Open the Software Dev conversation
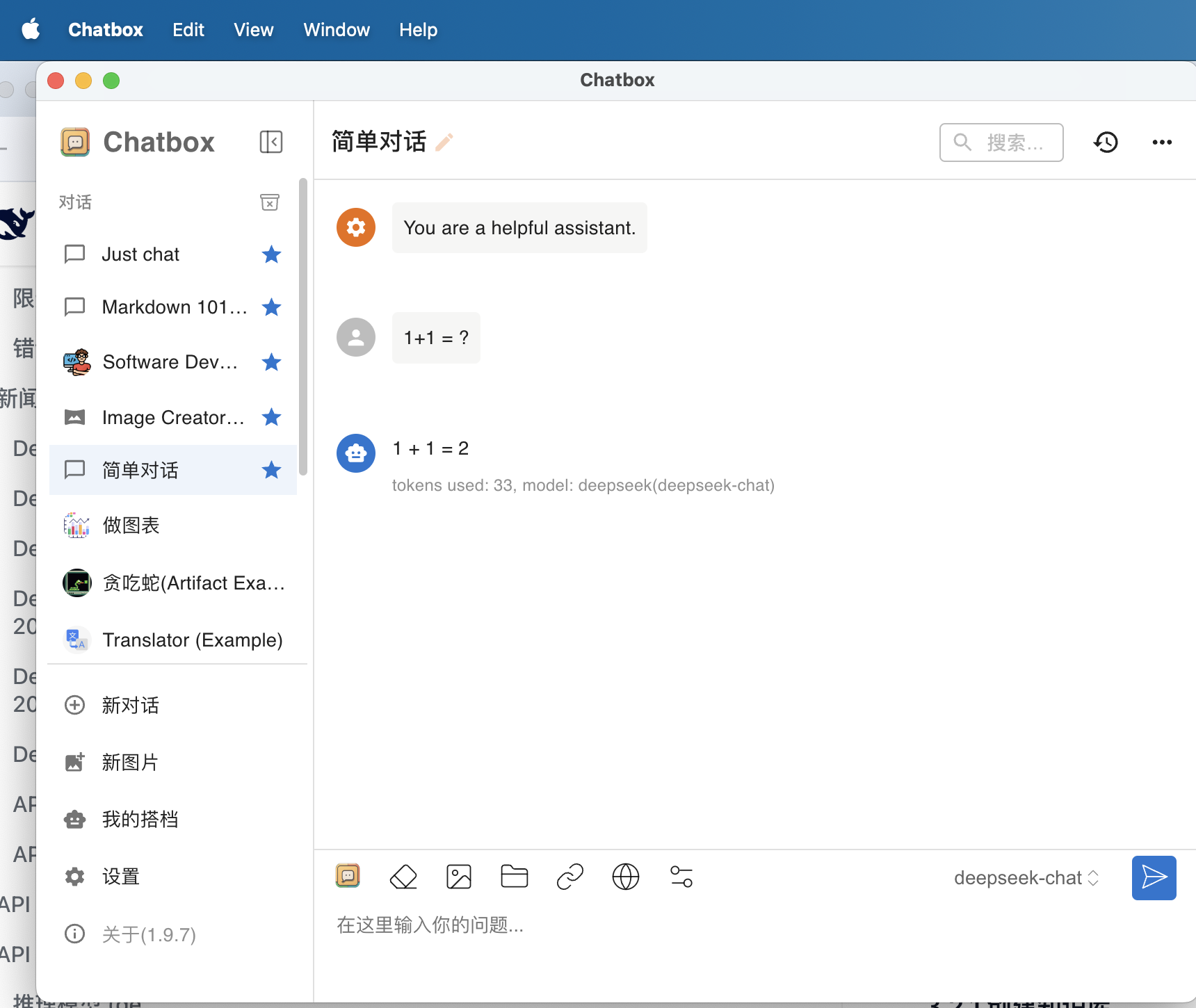 (x=173, y=361)
